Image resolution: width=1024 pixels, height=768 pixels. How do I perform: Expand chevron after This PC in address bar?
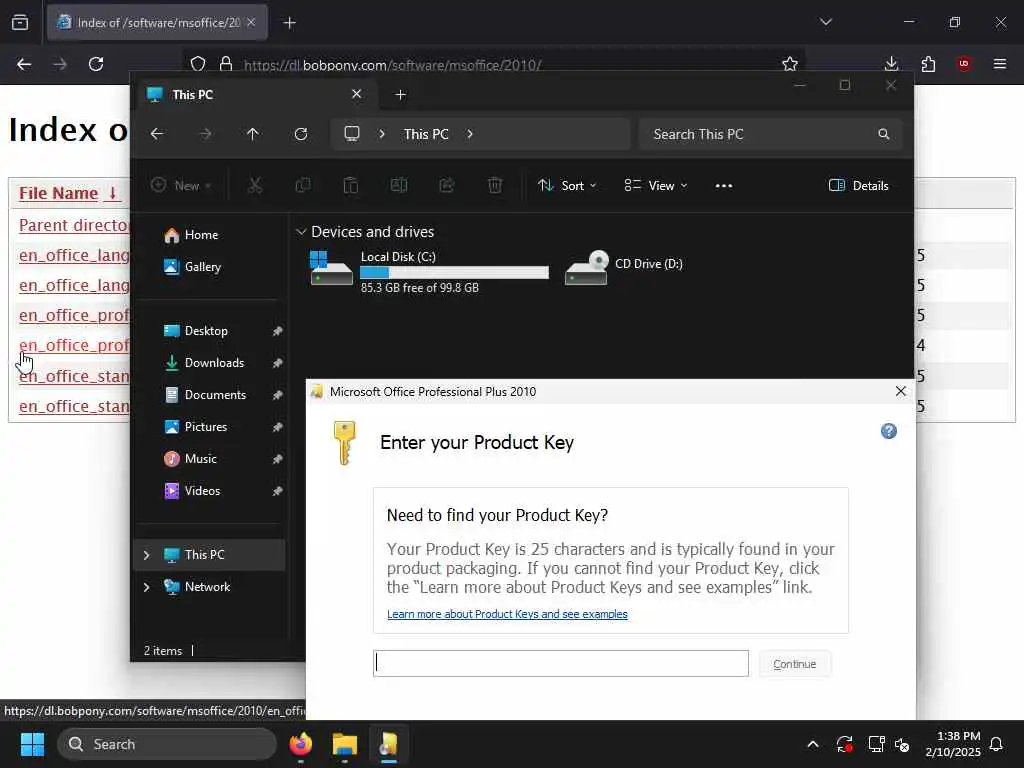(470, 134)
